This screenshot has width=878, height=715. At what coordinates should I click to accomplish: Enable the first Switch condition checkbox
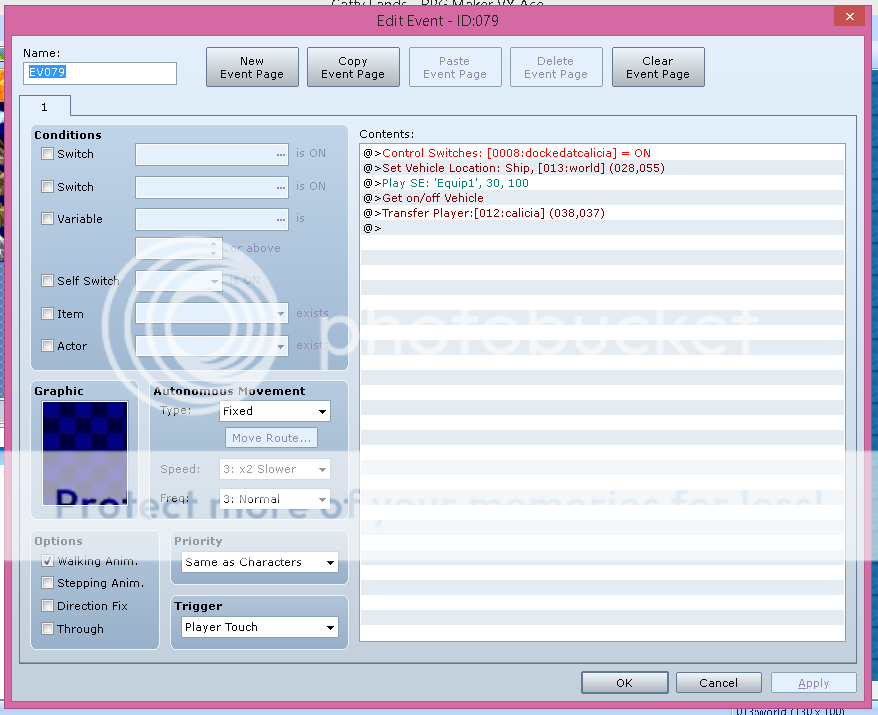coord(48,154)
